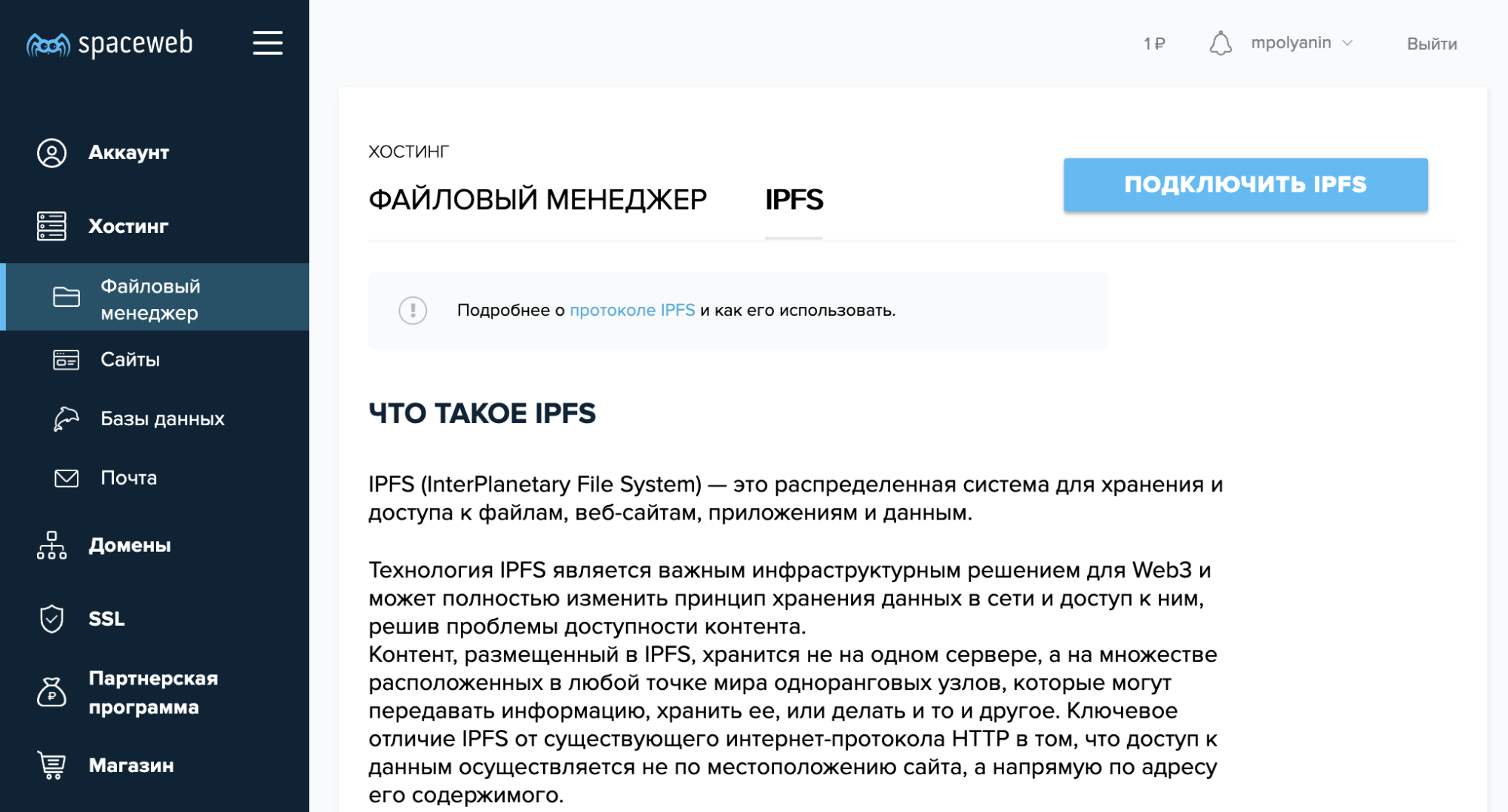Viewport: 1508px width, 812px height.
Task: Collapse the sidebar using the hamburger menu
Action: click(267, 44)
